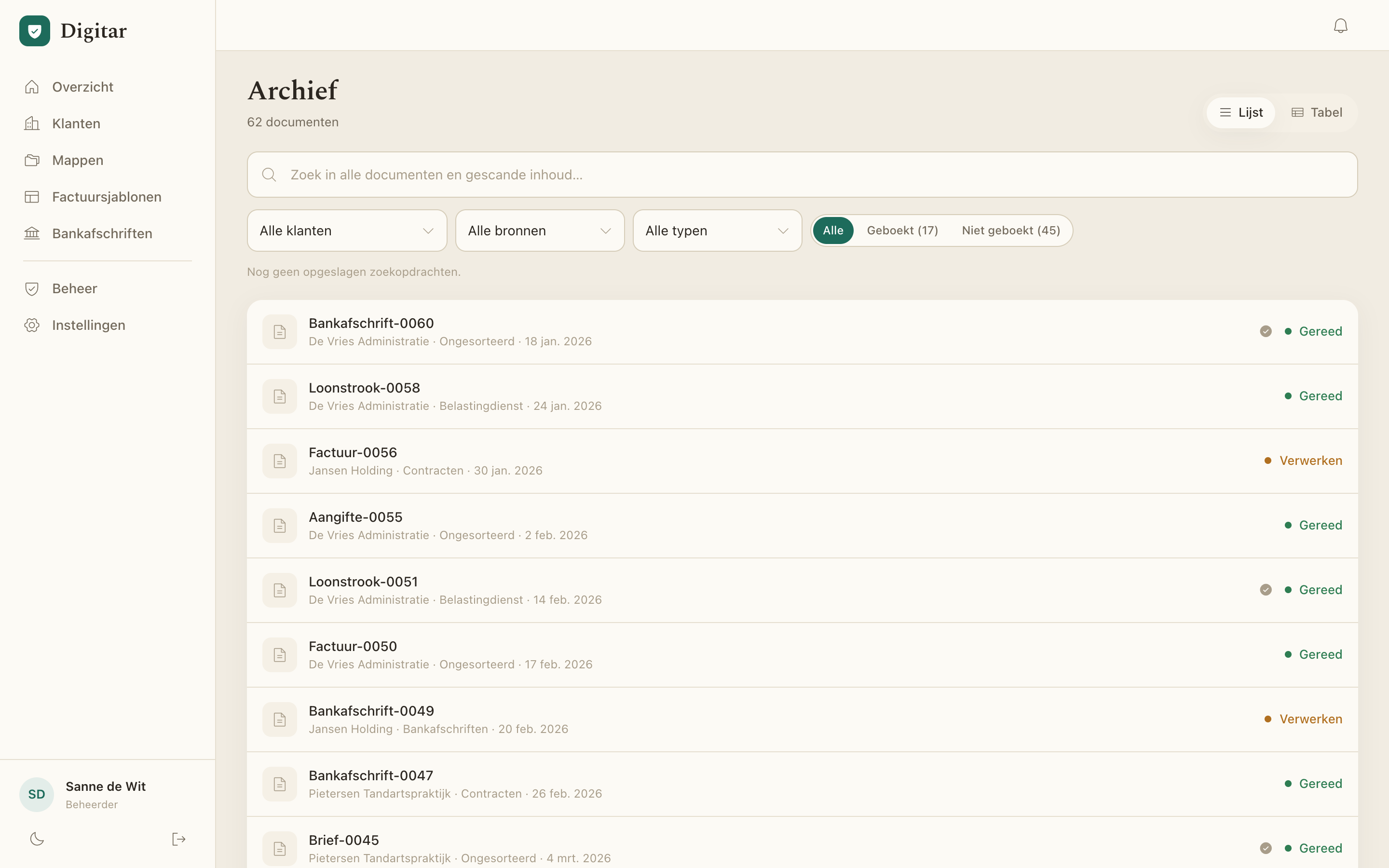Open document Loonstrook-0051
Viewport: 1389px width, 868px height.
(802, 590)
